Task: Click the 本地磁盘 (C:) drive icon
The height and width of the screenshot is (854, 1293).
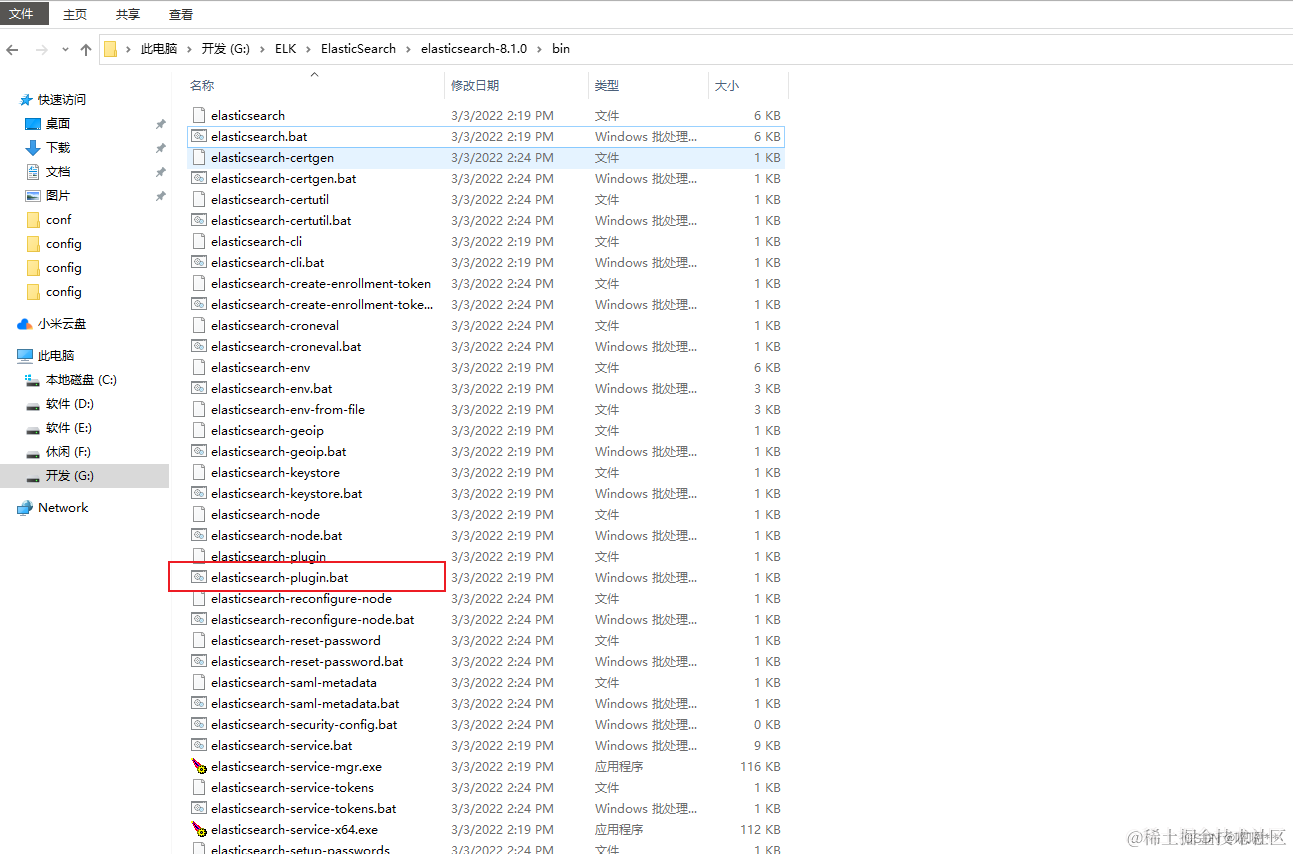Action: point(33,380)
